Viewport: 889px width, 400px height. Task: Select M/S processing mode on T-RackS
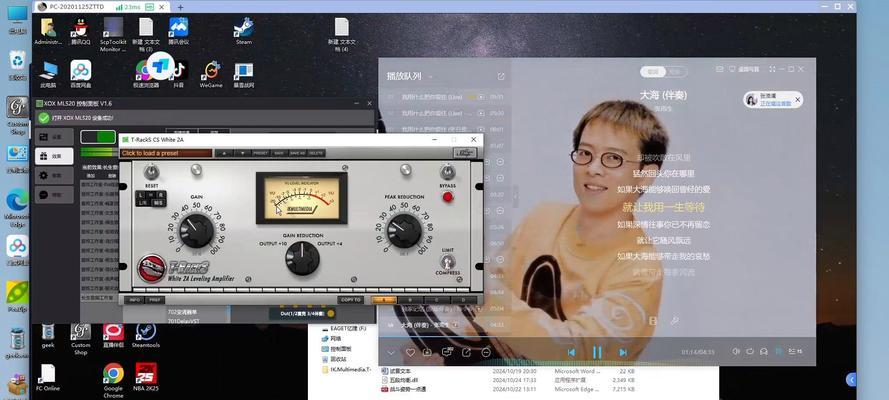158,202
